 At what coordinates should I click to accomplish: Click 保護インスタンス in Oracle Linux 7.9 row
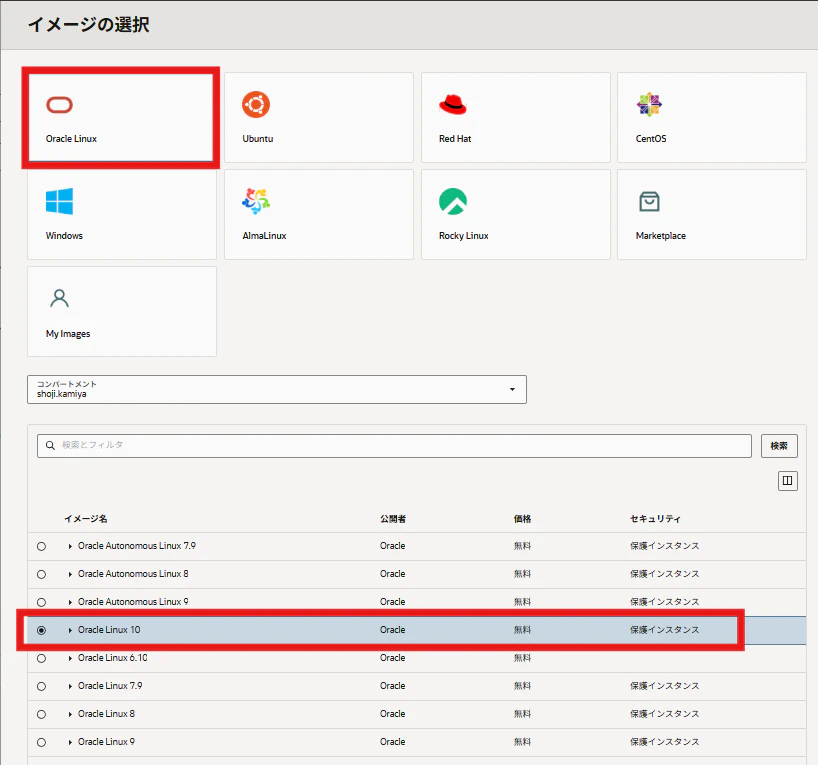665,686
